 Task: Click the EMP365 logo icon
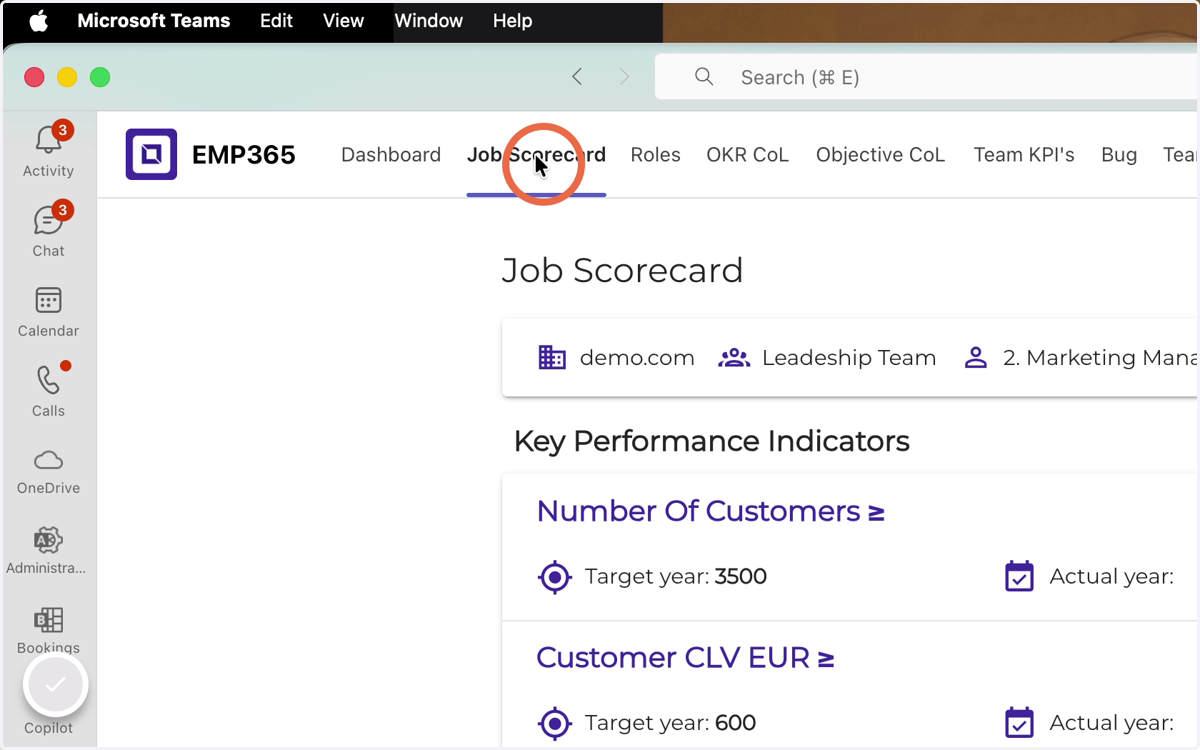[151, 154]
